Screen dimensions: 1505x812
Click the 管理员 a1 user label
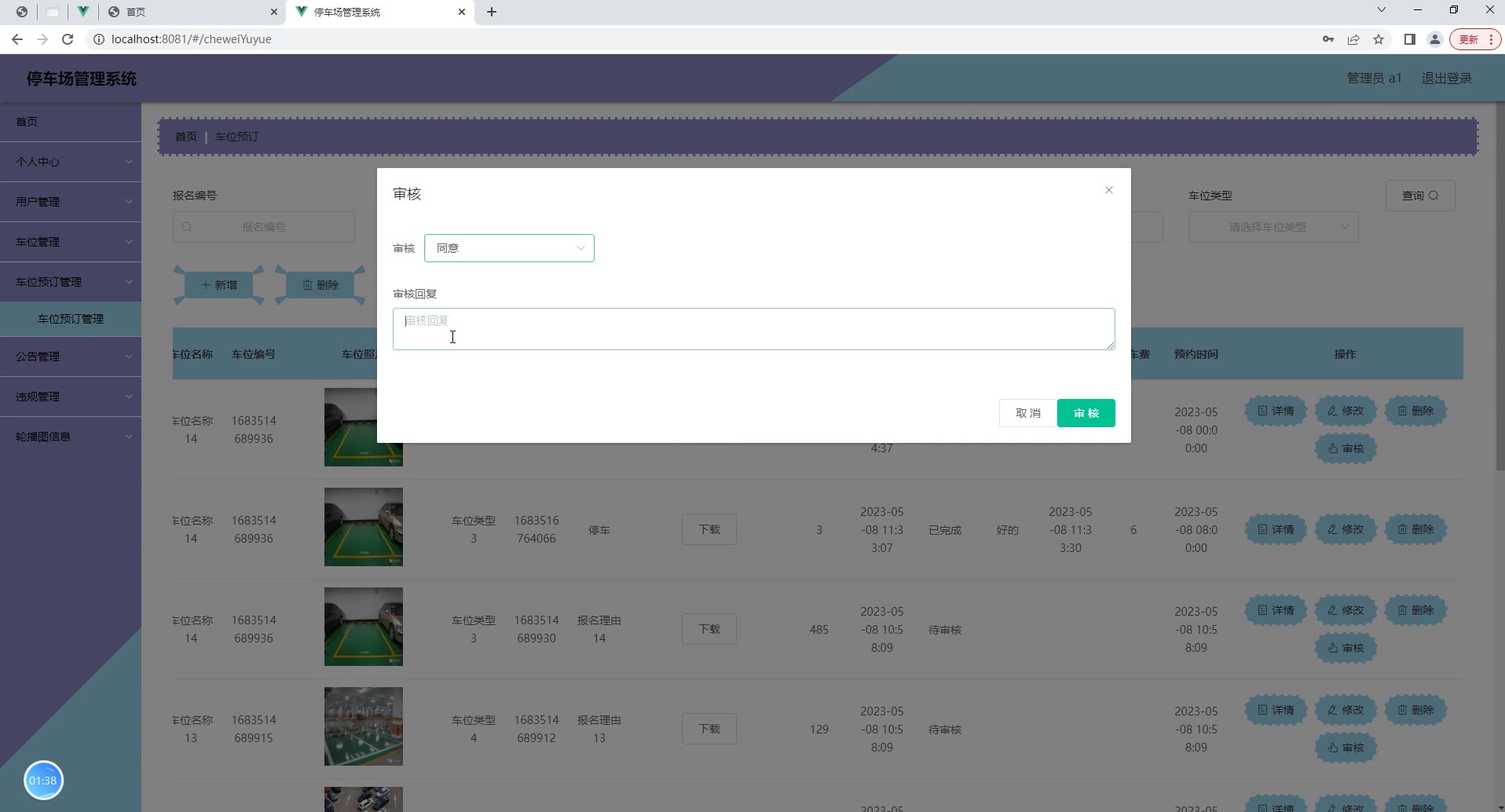click(1374, 79)
